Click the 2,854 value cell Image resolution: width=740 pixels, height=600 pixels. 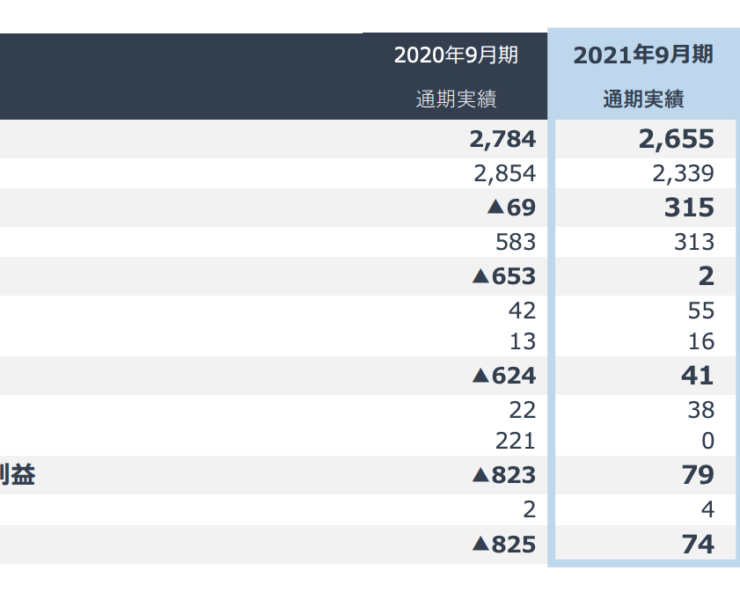(504, 173)
